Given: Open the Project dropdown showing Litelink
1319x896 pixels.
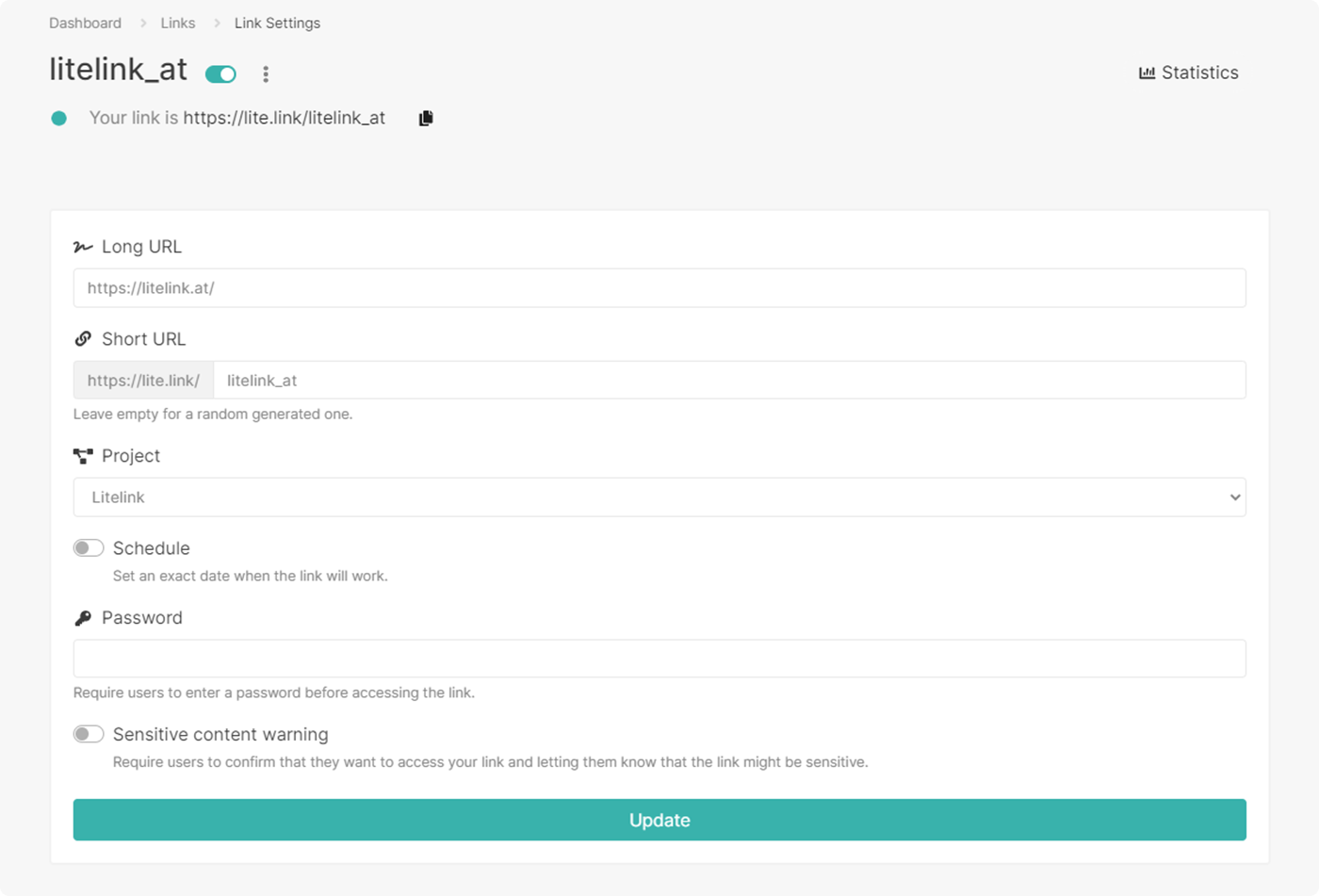Looking at the screenshot, I should coord(659,497).
